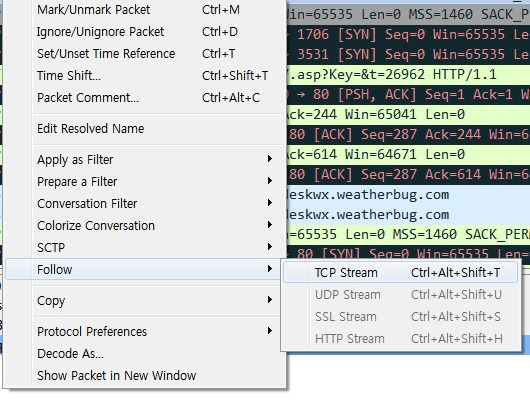Select packet row 1706 [SYN] Seq=0

(x=408, y=34)
